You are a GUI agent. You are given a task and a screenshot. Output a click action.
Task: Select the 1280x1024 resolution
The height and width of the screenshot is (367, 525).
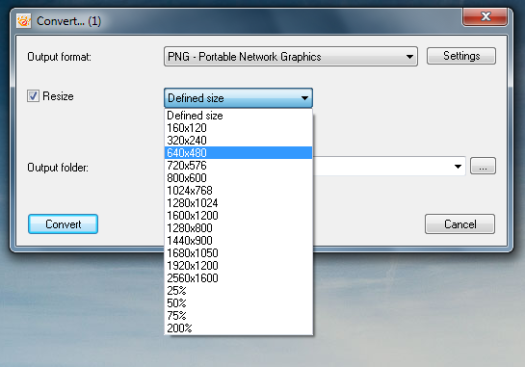pyautogui.click(x=238, y=203)
